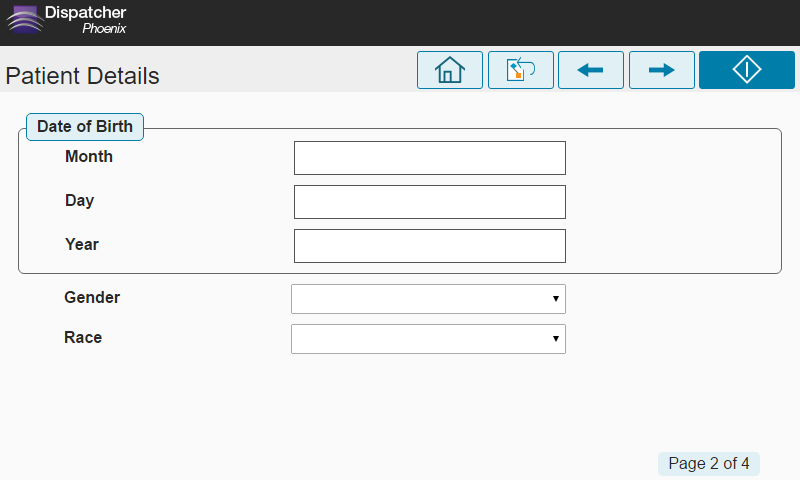The width and height of the screenshot is (800, 480).
Task: Advance with the right arrow button
Action: pyautogui.click(x=662, y=70)
